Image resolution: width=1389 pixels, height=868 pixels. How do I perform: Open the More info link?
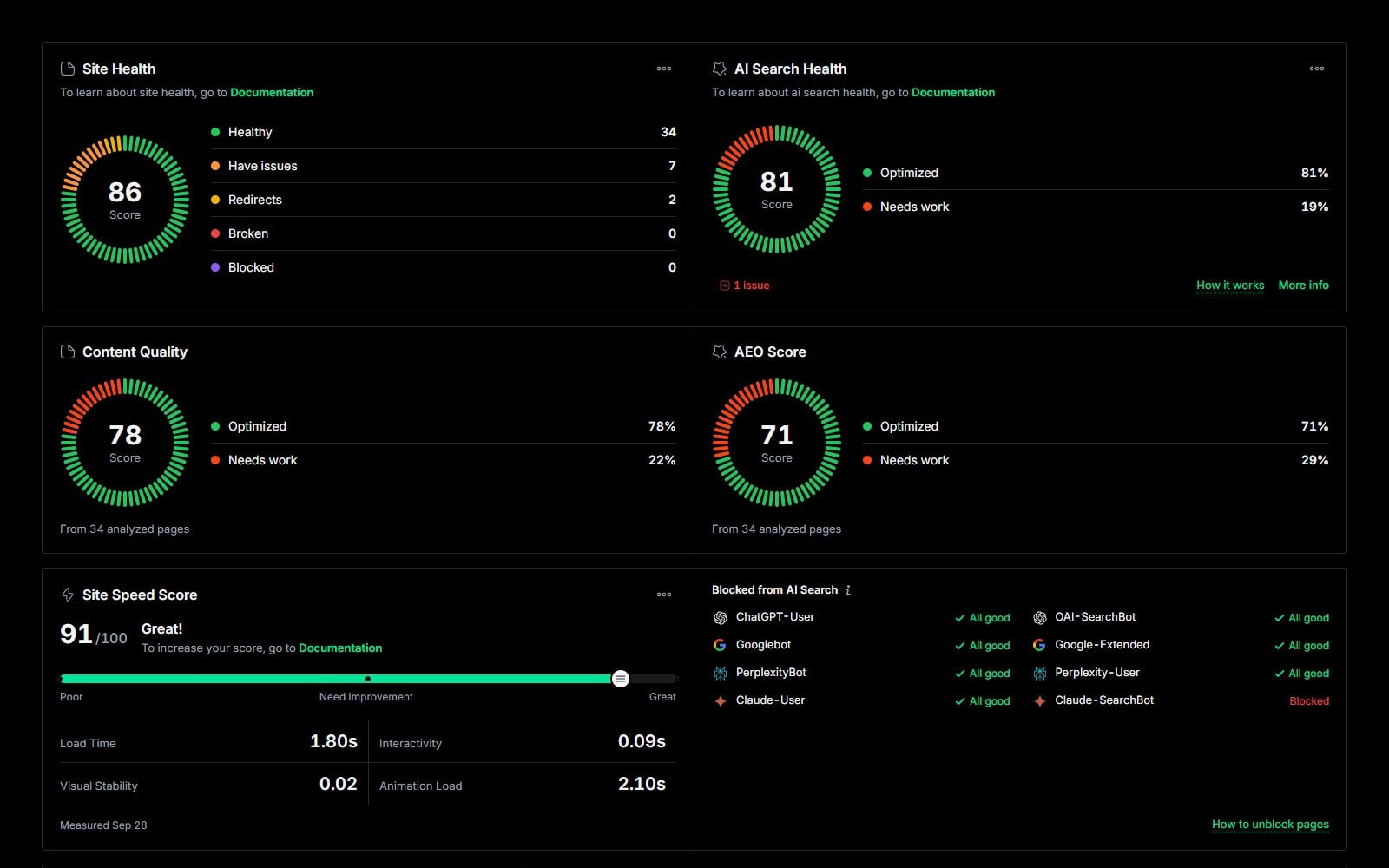tap(1303, 286)
